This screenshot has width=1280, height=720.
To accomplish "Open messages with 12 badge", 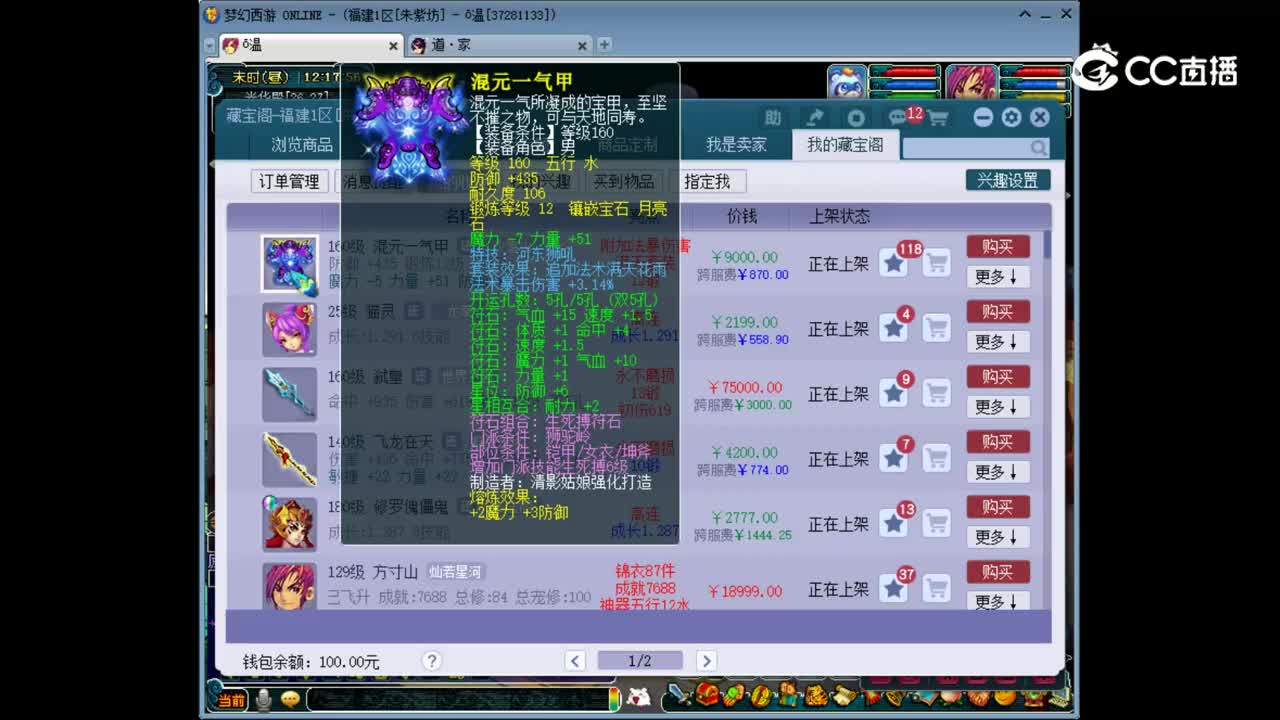I will point(898,118).
